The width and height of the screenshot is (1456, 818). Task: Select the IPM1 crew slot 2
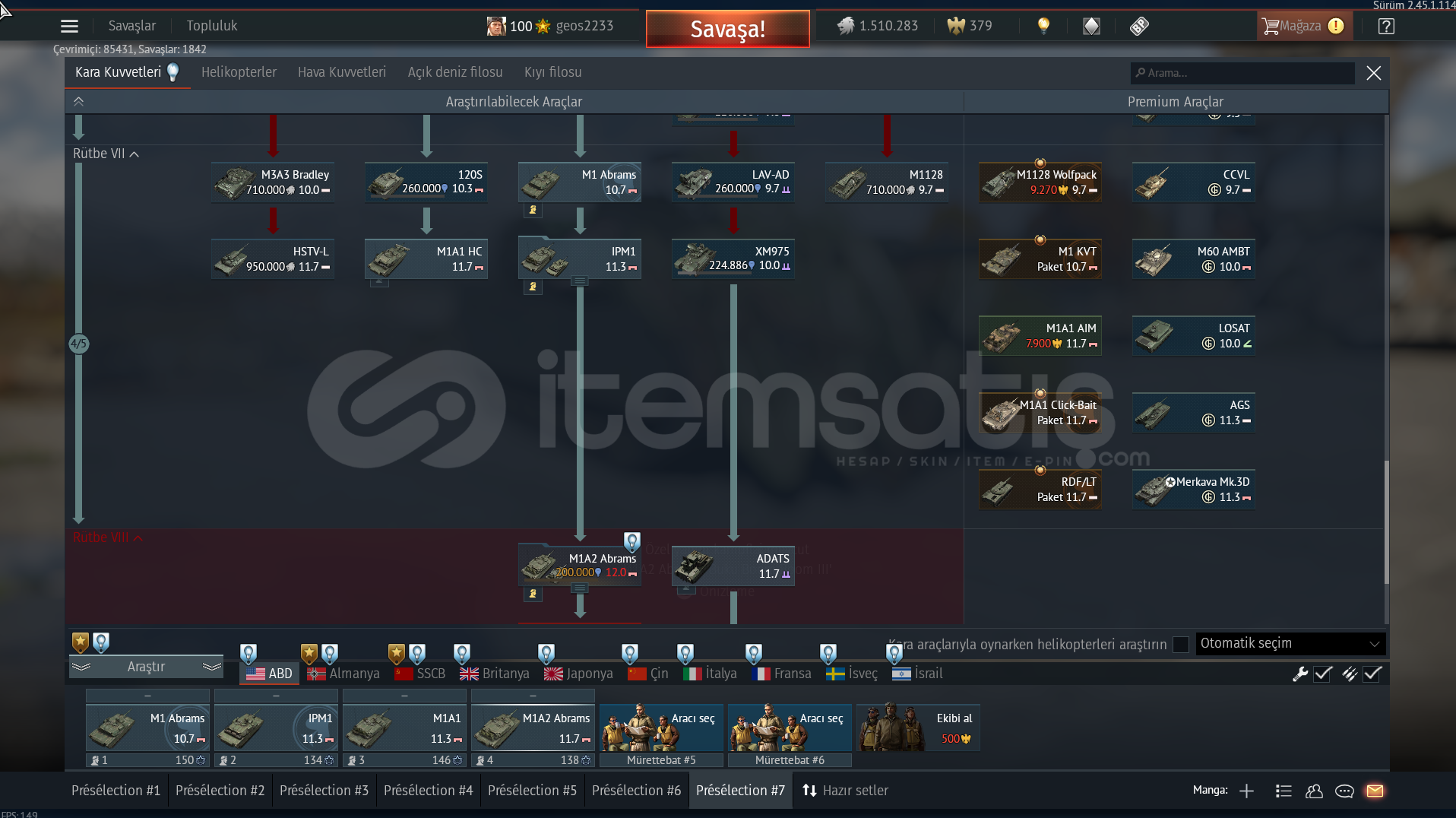pos(276,728)
